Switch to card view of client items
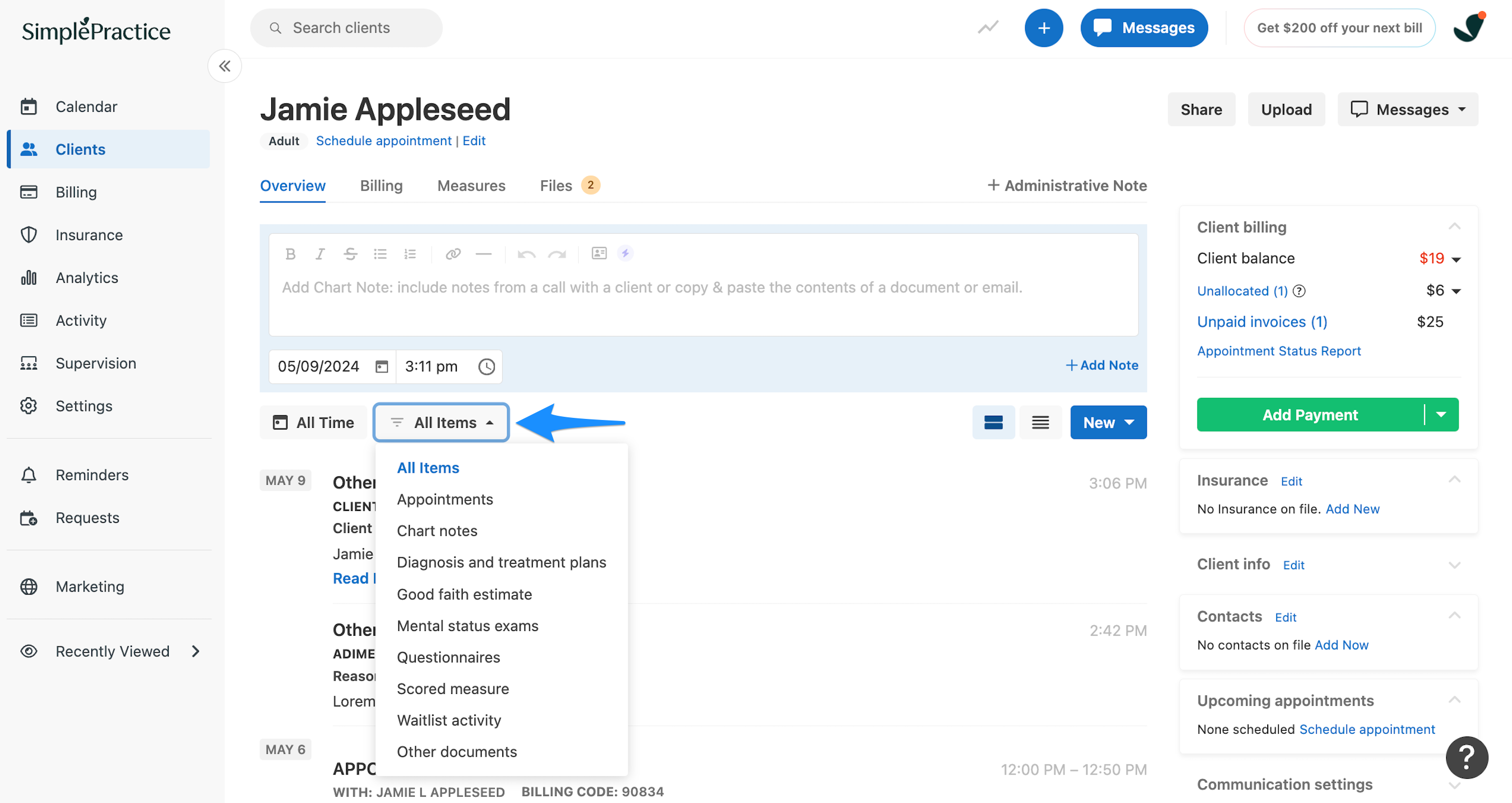This screenshot has height=803, width=1512. click(x=993, y=422)
